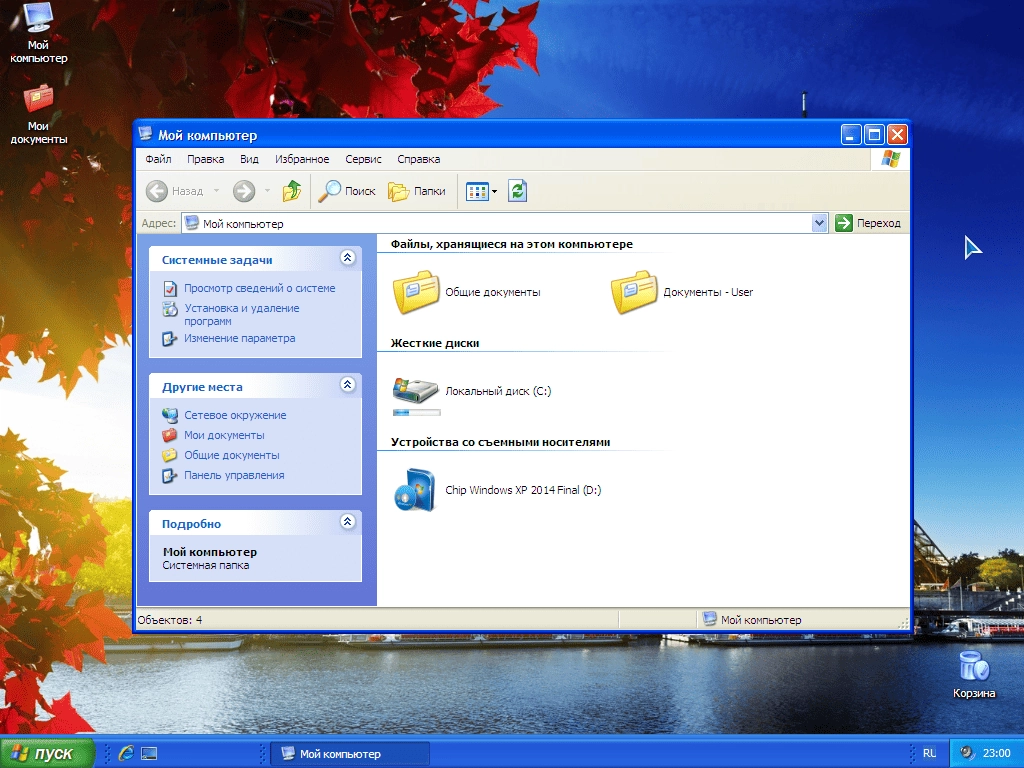
Task: Launch Internet Explorer from quick launch
Action: tap(126, 754)
